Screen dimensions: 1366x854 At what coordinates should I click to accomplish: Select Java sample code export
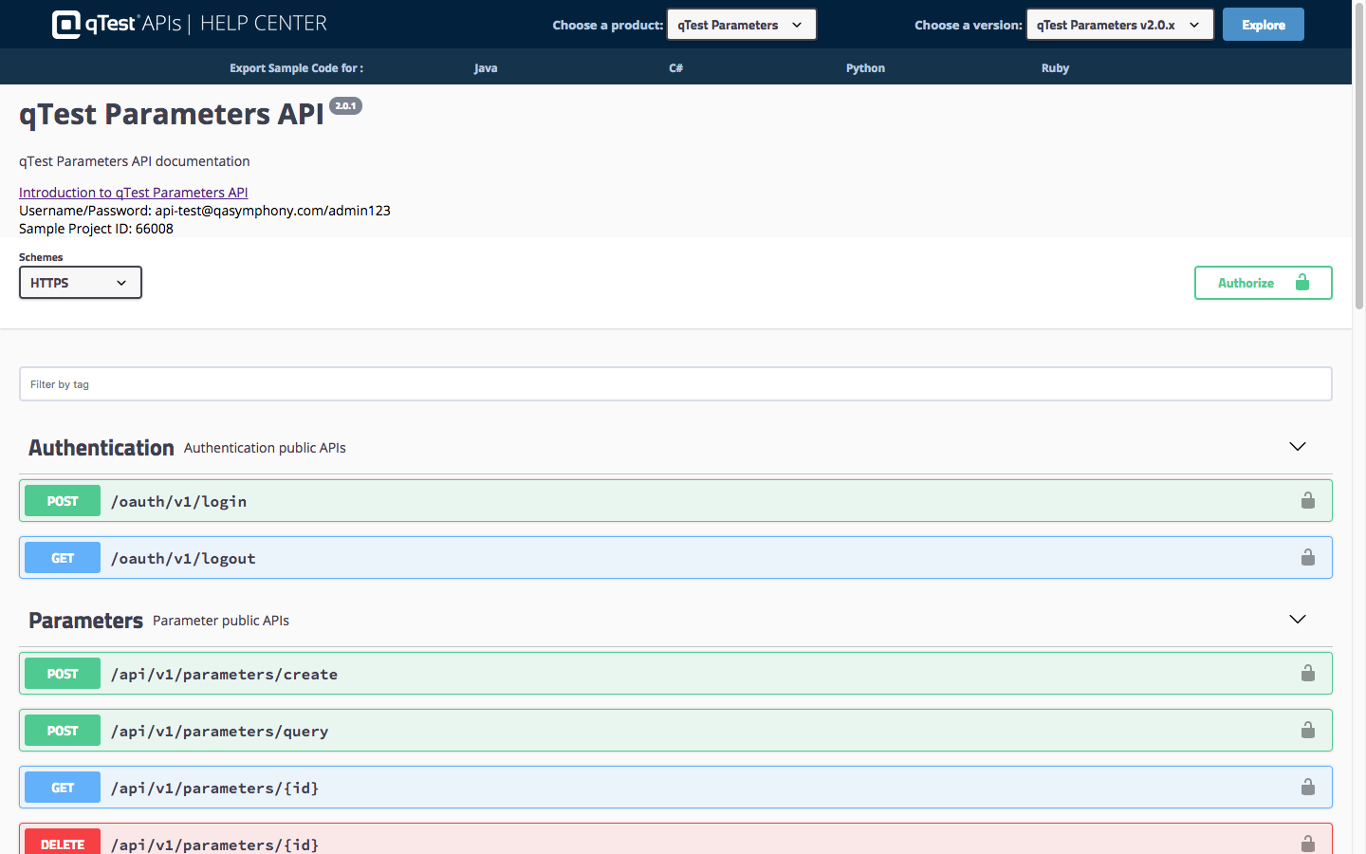coord(486,67)
